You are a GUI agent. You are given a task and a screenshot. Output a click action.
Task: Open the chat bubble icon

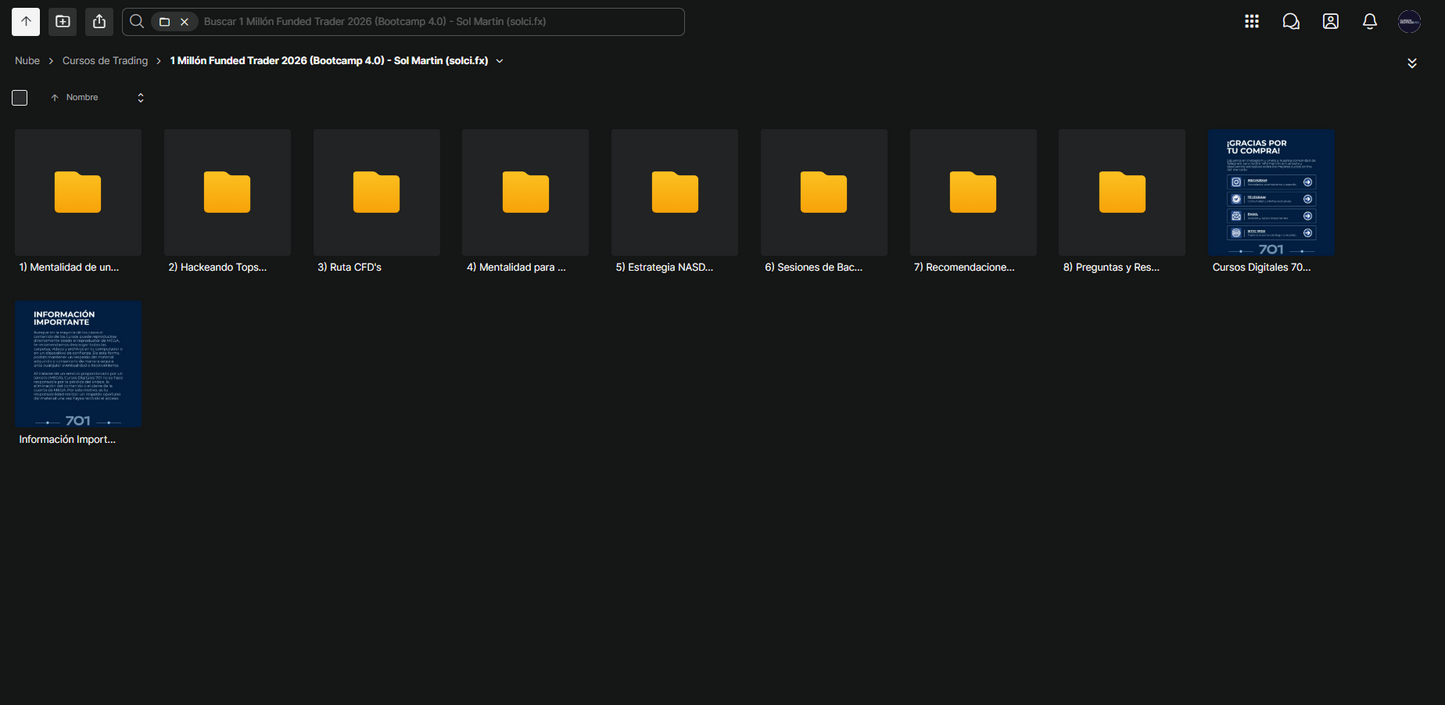point(1291,21)
